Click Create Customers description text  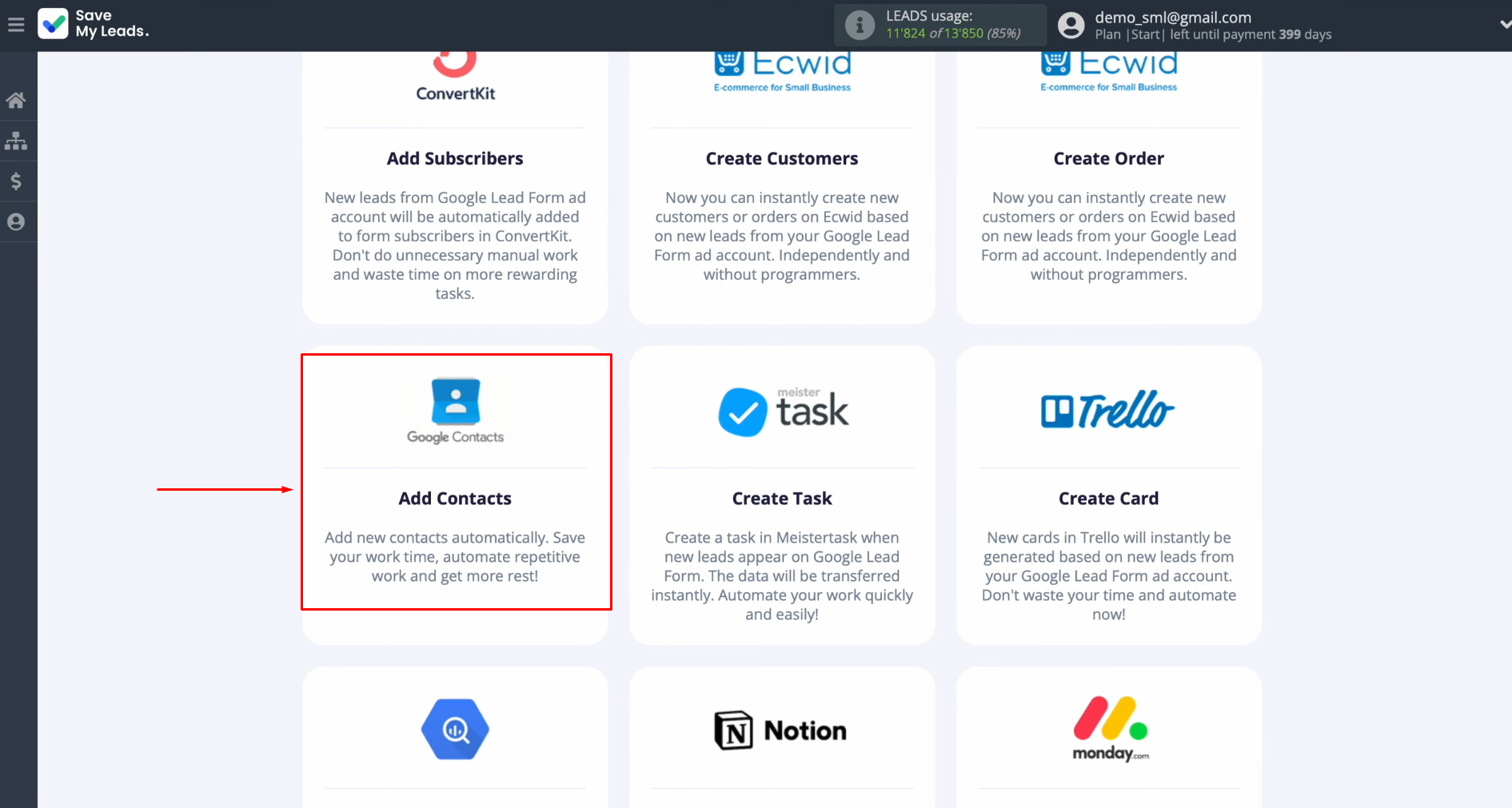click(x=782, y=236)
